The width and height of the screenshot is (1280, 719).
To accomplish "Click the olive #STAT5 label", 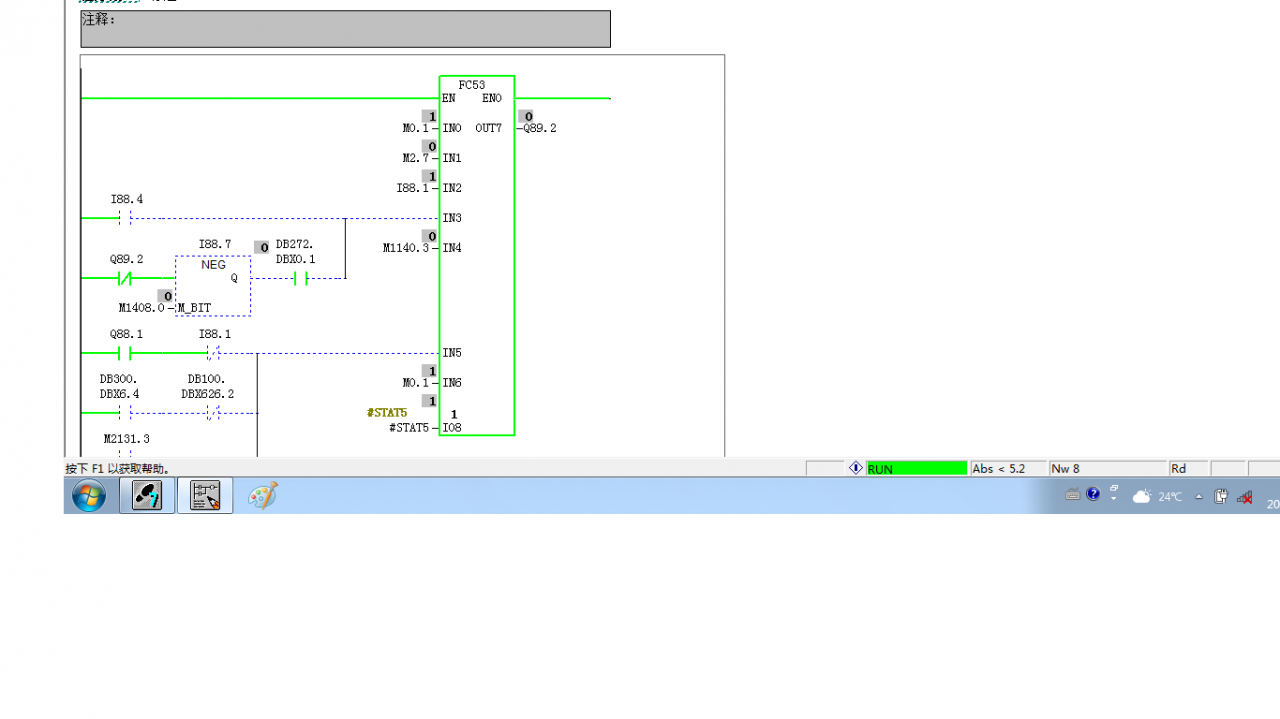I will pyautogui.click(x=387, y=412).
